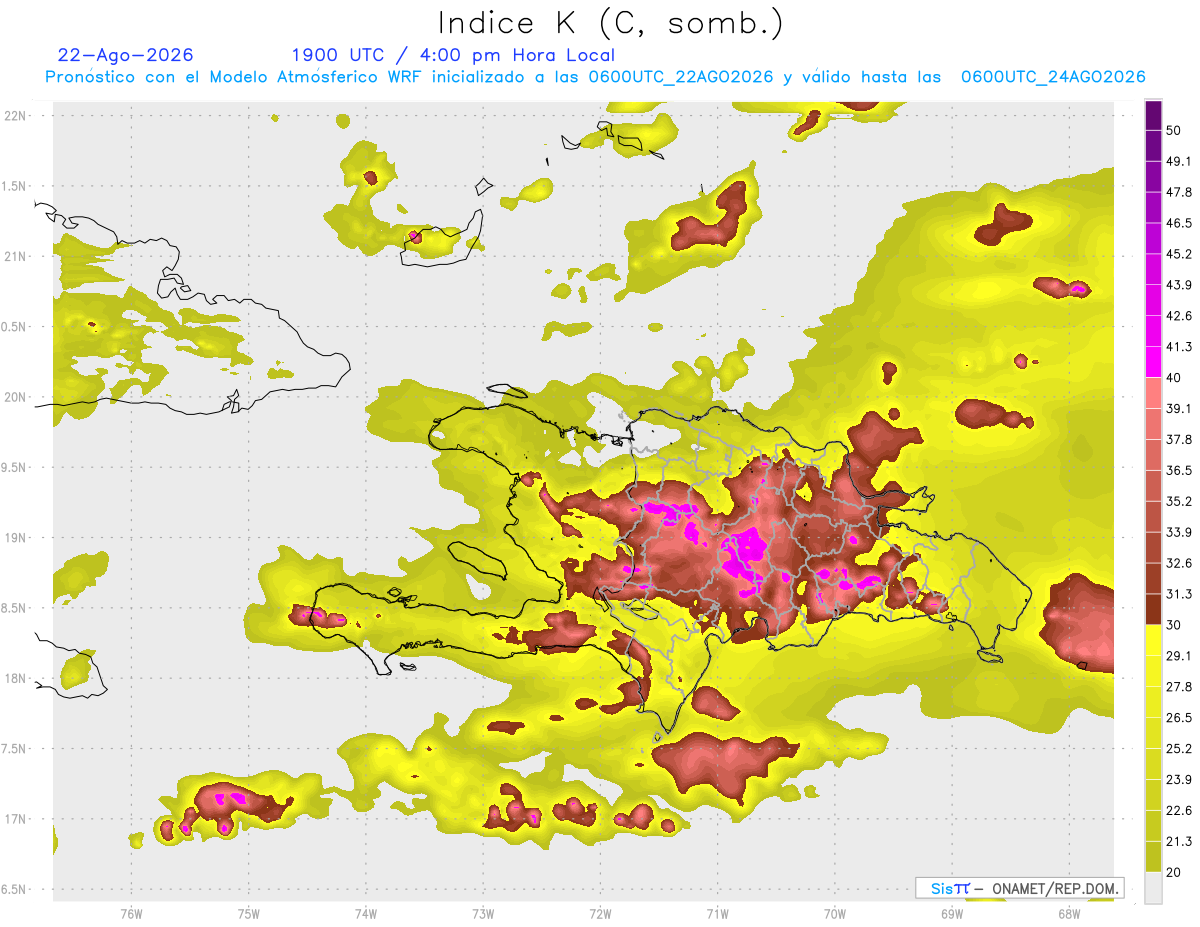Viewport: 1200px width, 927px height.
Task: Click colorbar value "47.8"
Action: tap(1179, 192)
